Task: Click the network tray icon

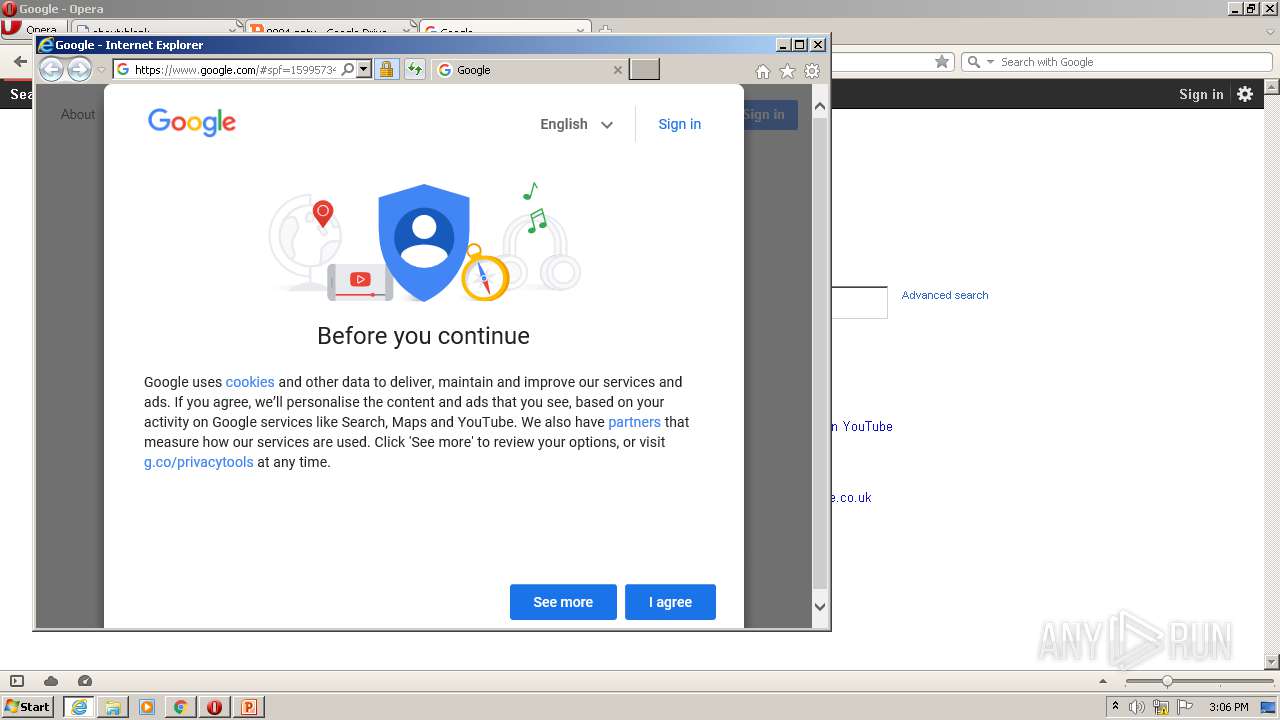Action: tap(1161, 707)
